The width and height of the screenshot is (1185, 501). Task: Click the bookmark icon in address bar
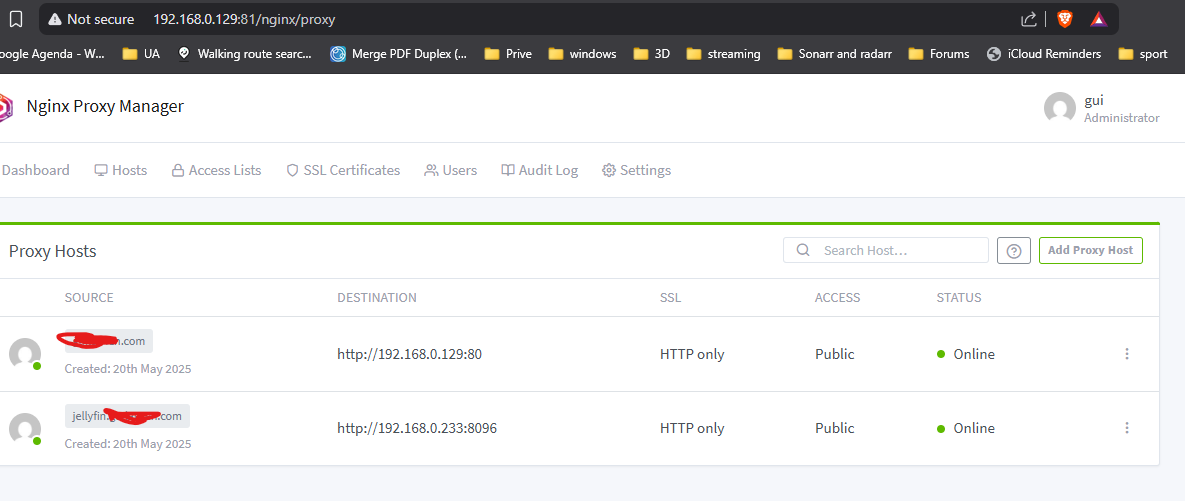(15, 19)
